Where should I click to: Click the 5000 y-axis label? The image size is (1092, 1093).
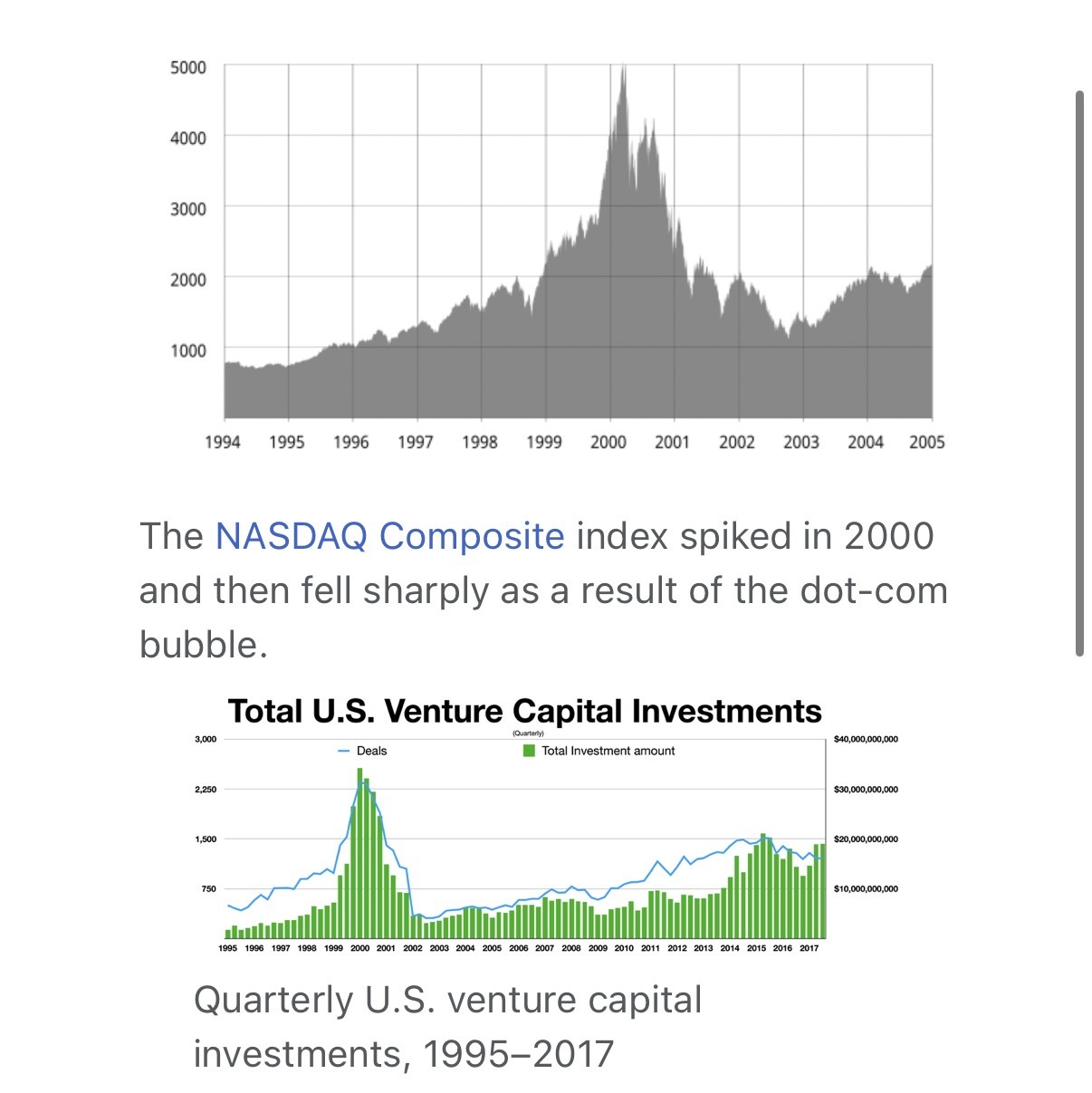pyautogui.click(x=188, y=67)
